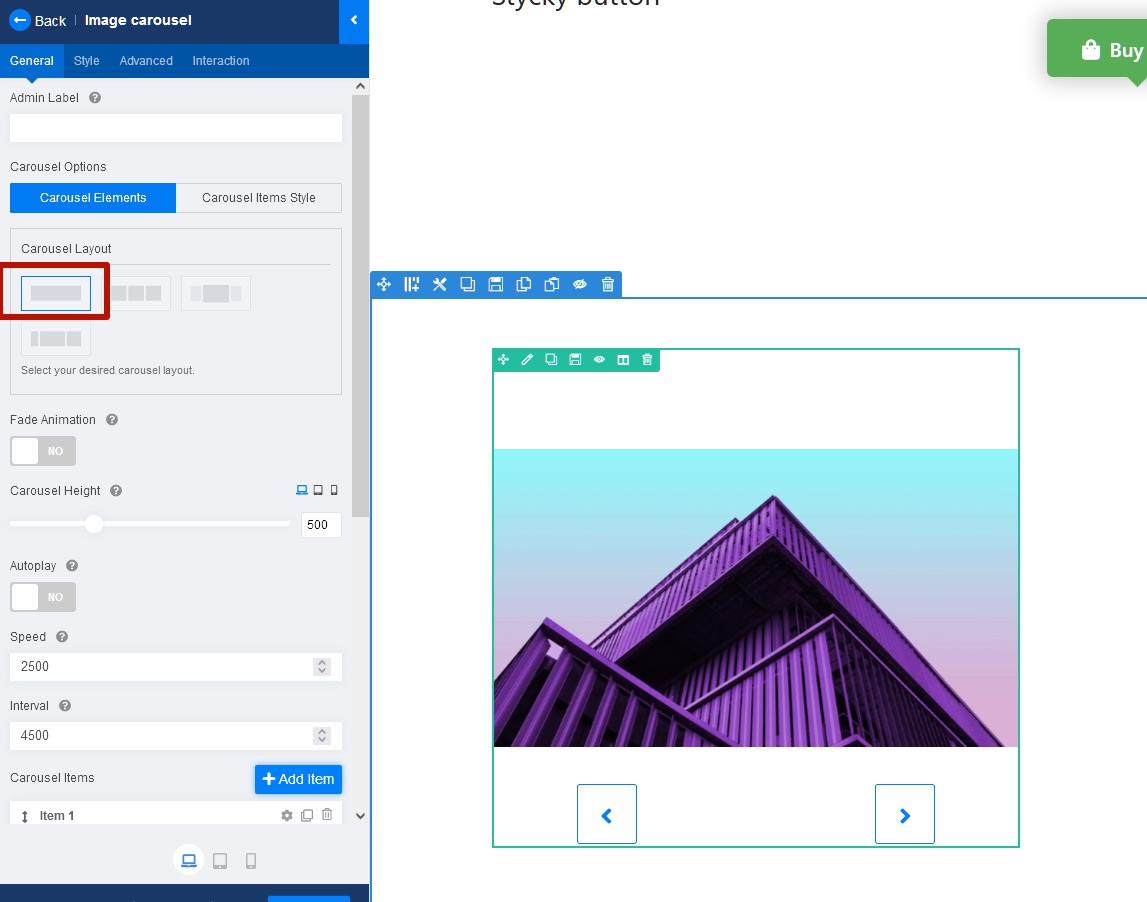
Task: Click the Interval field stepper arrows
Action: point(321,735)
